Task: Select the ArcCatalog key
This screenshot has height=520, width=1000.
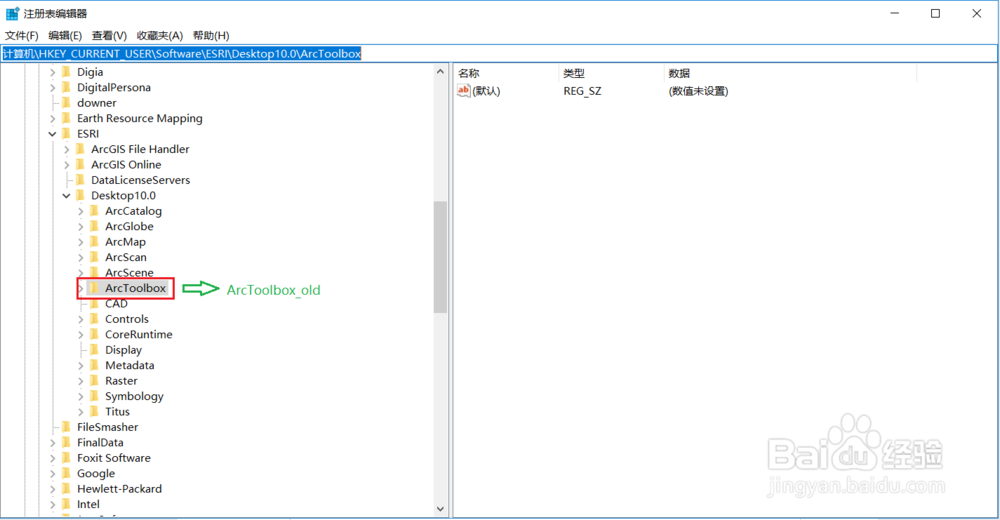Action: 133,211
